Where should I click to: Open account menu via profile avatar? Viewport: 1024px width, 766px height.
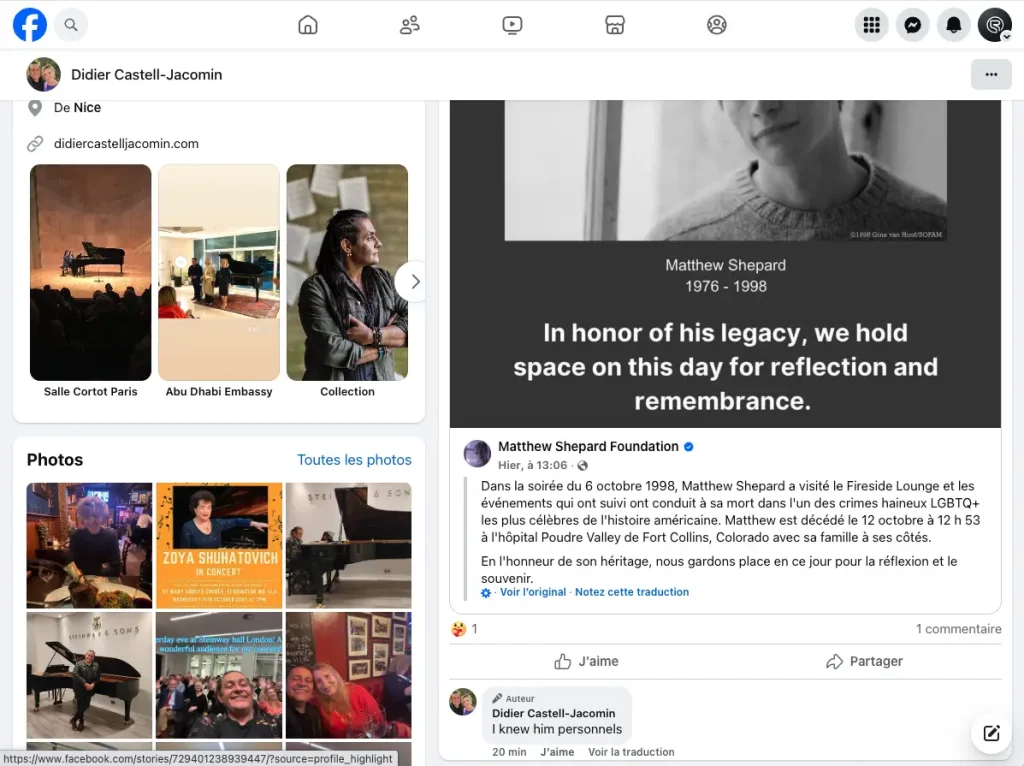coord(994,25)
